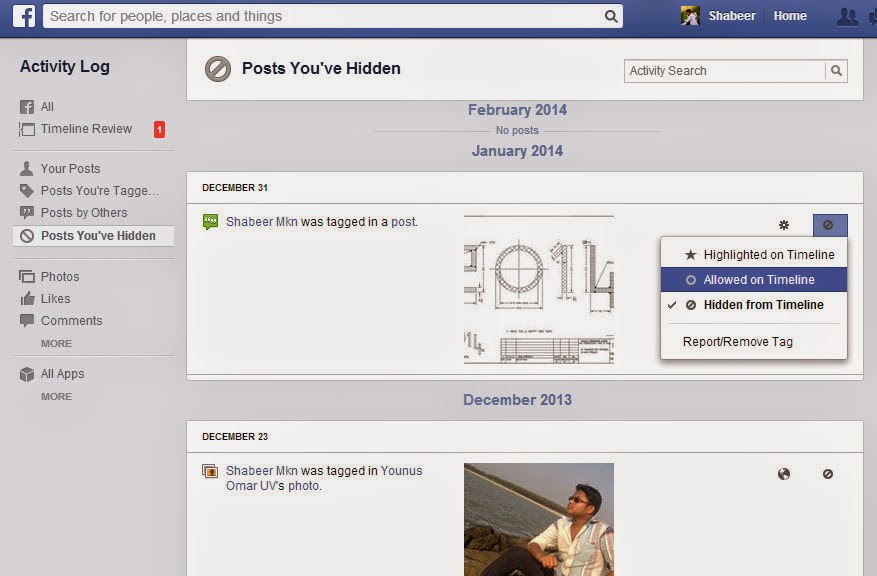Click the DECEMBER 23 date label
This screenshot has width=877, height=576.
pos(235,437)
